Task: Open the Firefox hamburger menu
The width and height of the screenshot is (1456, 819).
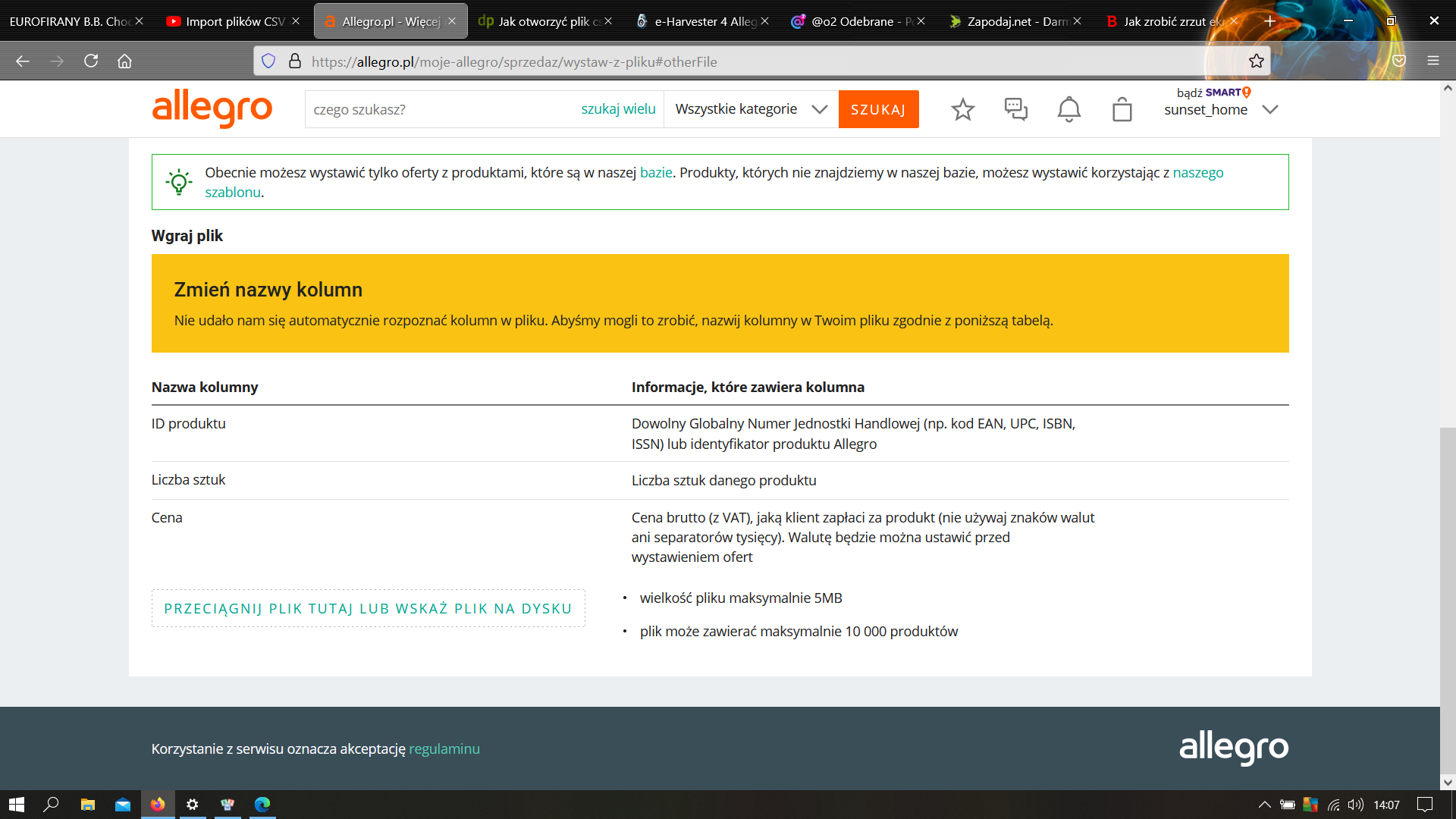Action: (1432, 61)
